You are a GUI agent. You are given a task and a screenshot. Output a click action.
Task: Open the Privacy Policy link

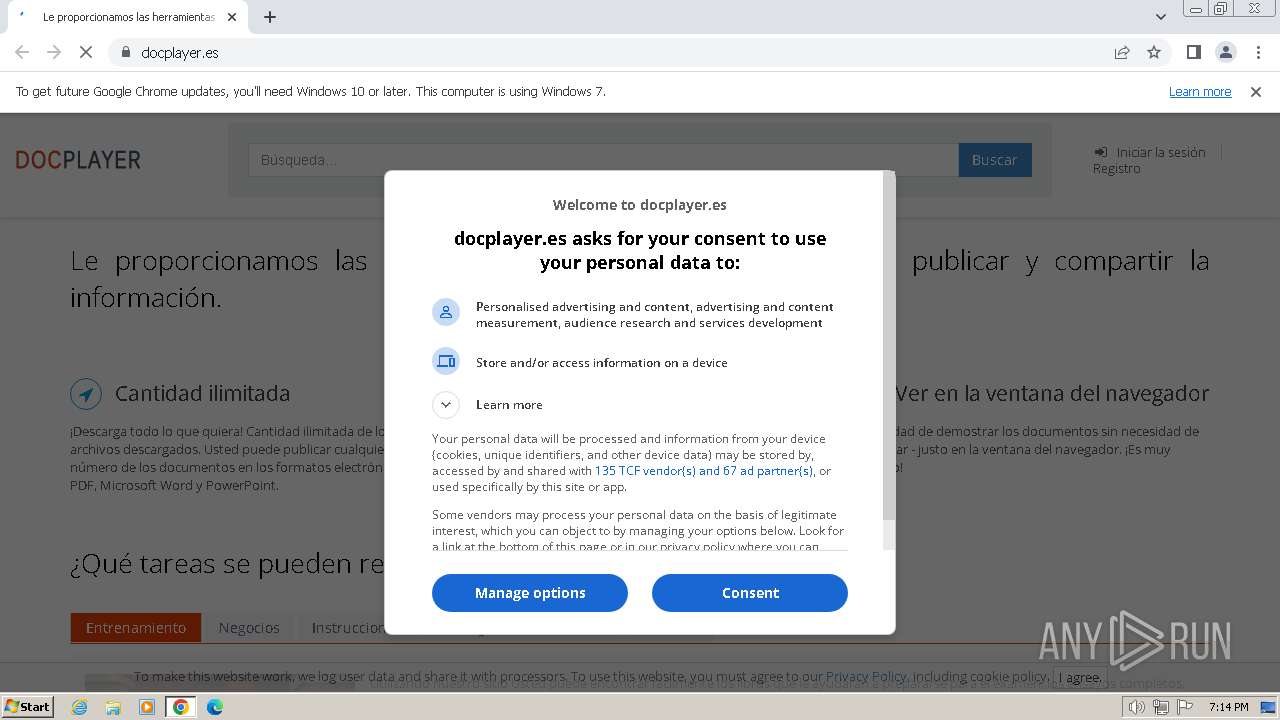[866, 677]
